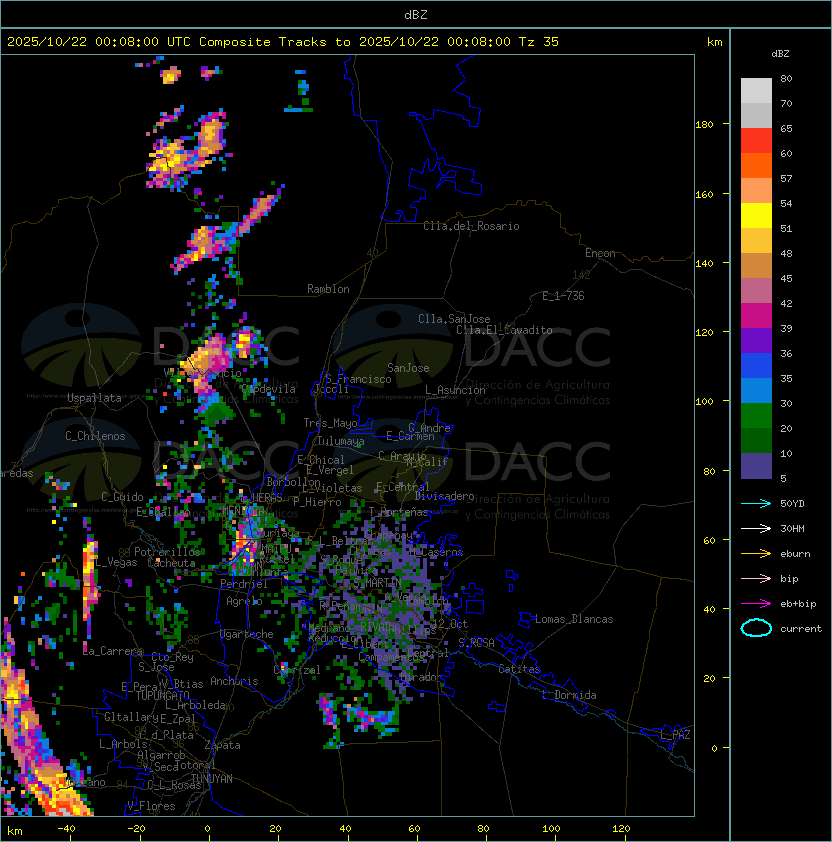
Task: Click the Zapata location label
Action: point(222,745)
